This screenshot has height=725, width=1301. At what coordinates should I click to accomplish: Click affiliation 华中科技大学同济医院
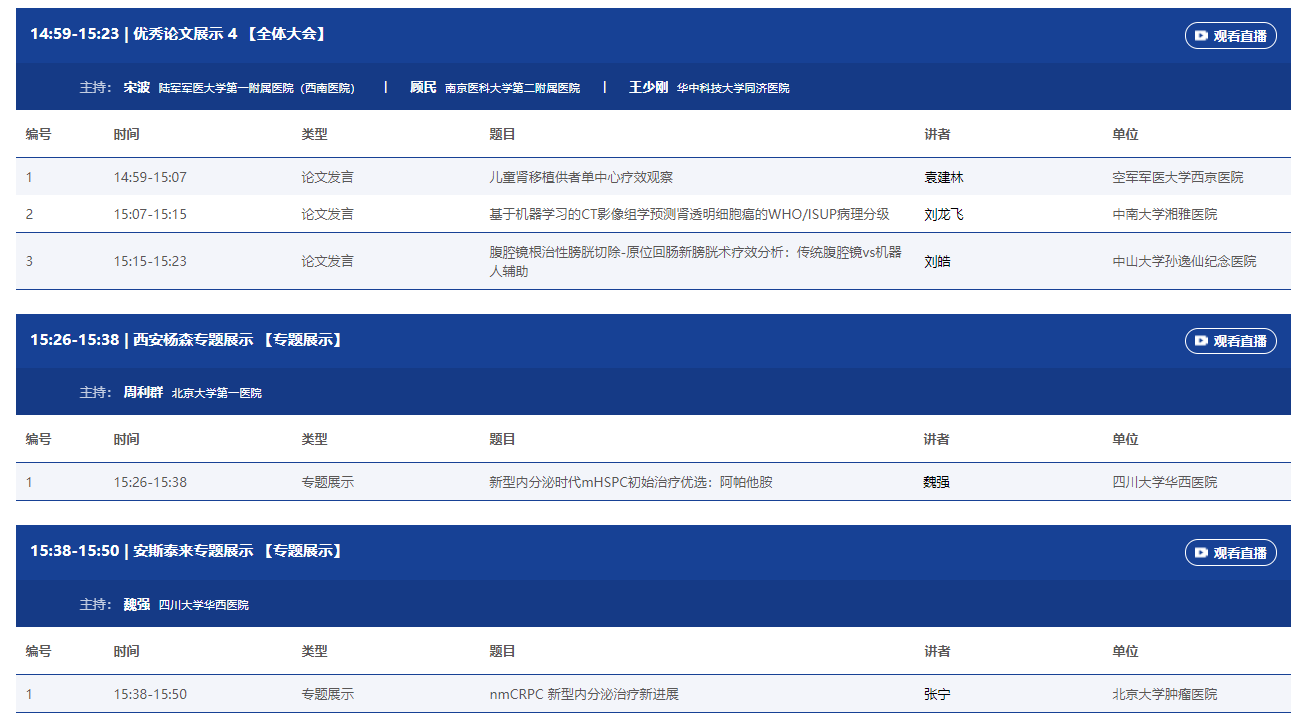733,88
